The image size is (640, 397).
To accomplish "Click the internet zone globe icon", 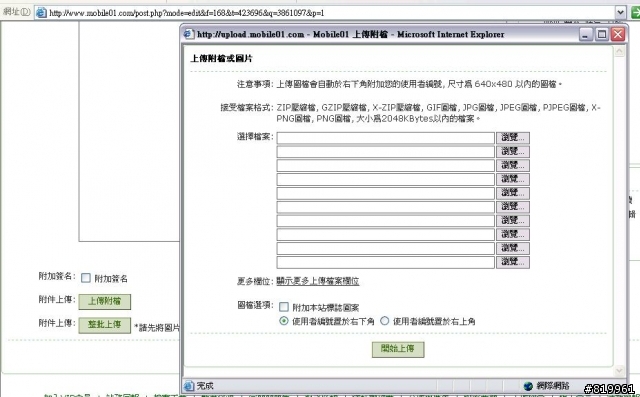I will click(x=528, y=386).
